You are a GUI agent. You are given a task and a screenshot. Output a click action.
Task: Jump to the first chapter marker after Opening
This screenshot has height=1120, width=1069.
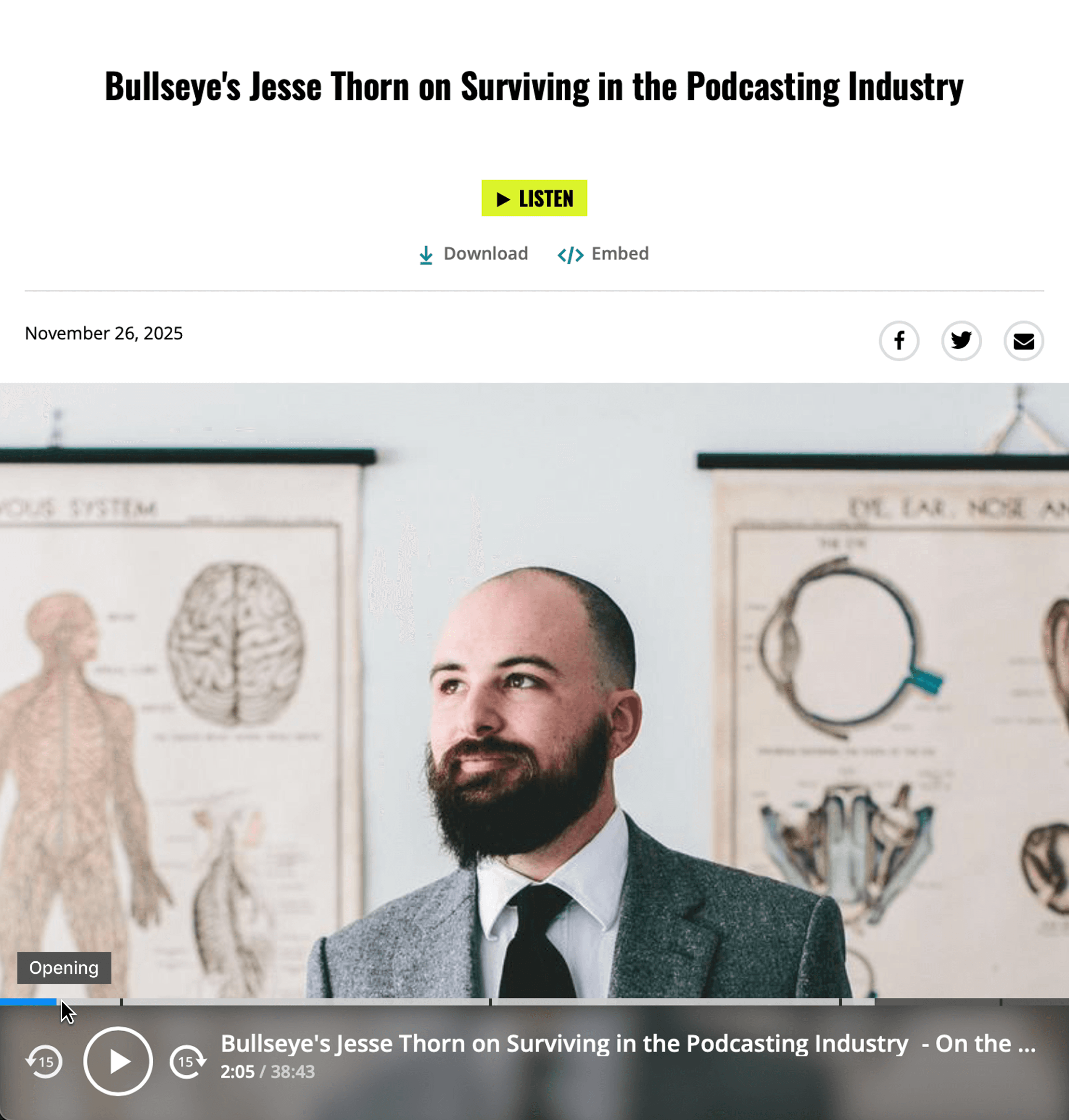[122, 1001]
